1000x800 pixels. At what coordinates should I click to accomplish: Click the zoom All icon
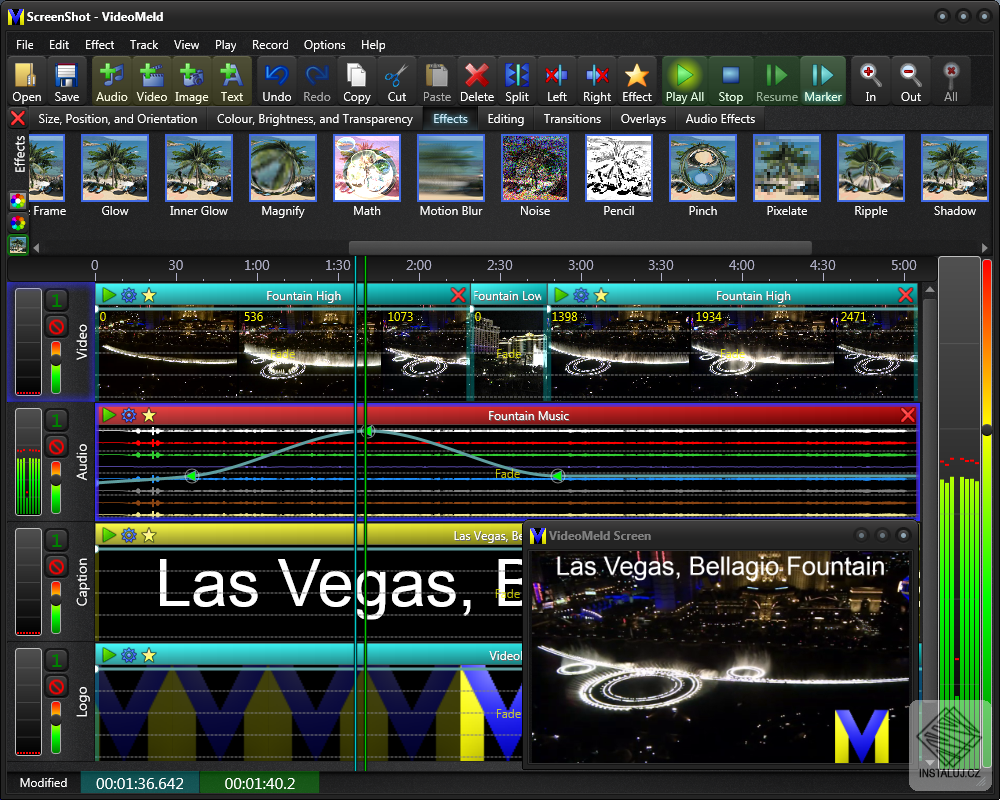click(951, 81)
